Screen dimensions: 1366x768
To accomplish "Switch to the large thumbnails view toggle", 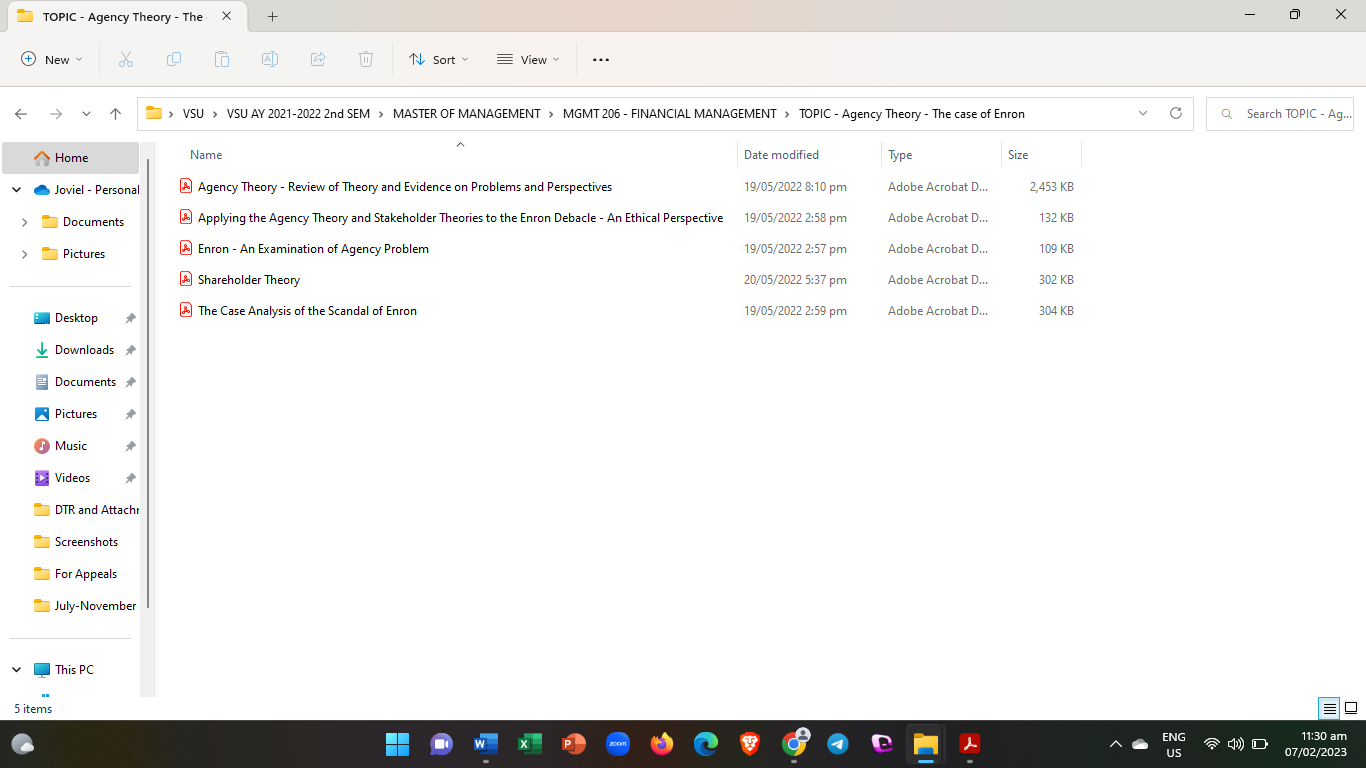I will pos(1351,709).
